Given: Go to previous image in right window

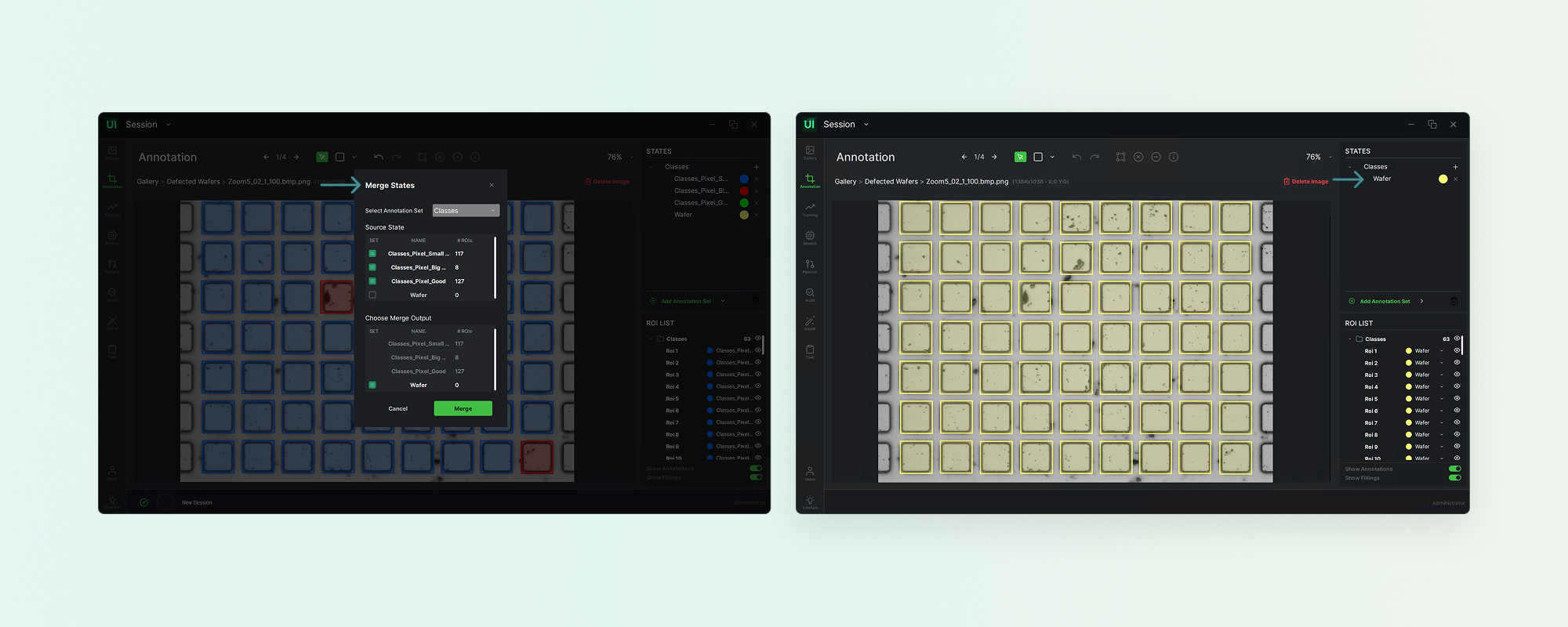Looking at the screenshot, I should pyautogui.click(x=964, y=157).
